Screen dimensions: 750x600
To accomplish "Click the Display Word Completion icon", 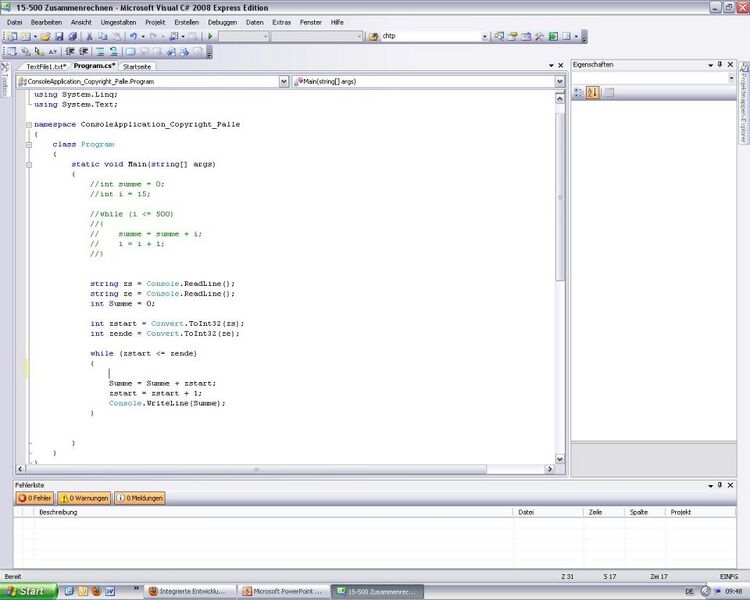I will tap(52, 52).
